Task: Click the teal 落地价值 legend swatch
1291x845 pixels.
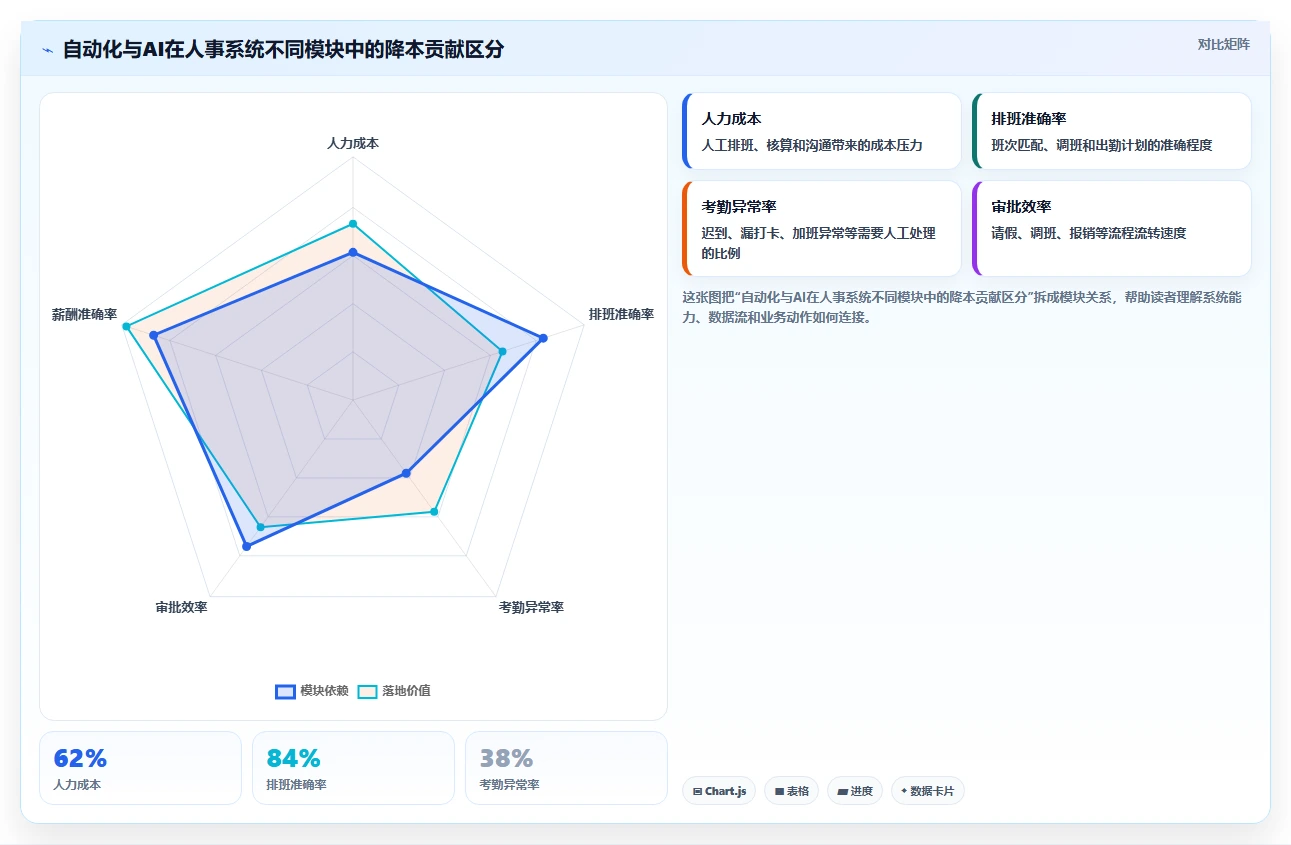Action: coord(368,691)
